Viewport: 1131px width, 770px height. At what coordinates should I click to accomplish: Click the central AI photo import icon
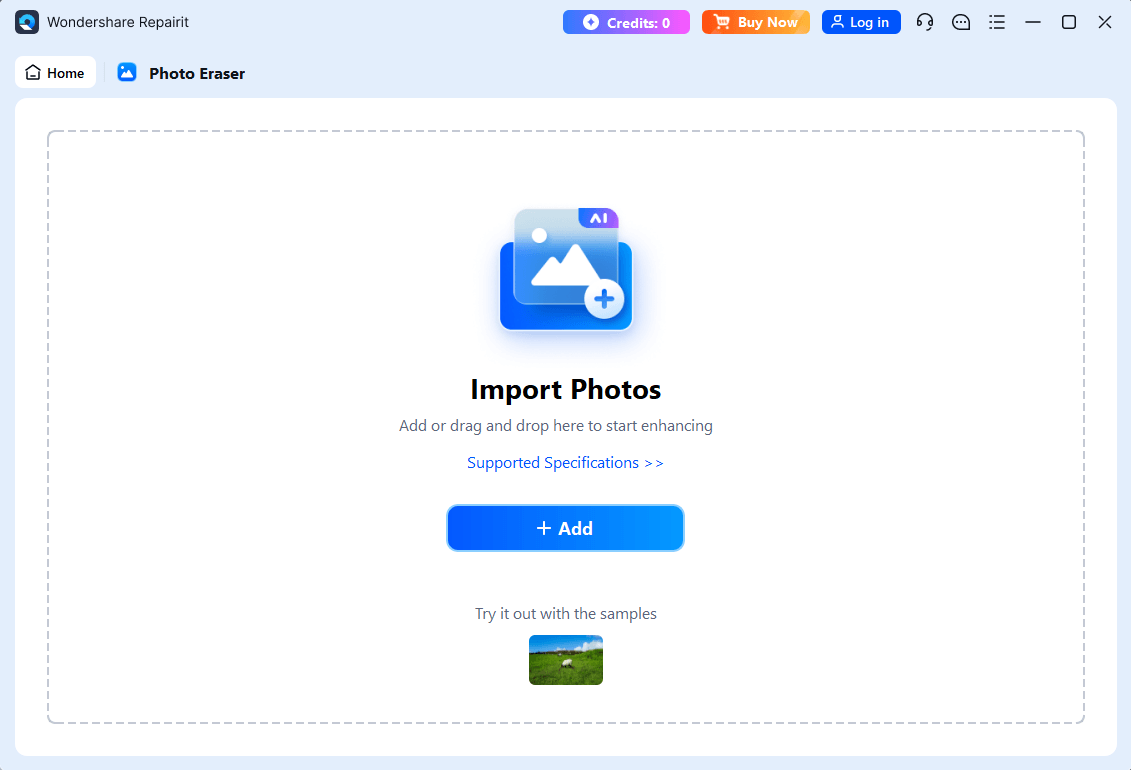click(566, 270)
